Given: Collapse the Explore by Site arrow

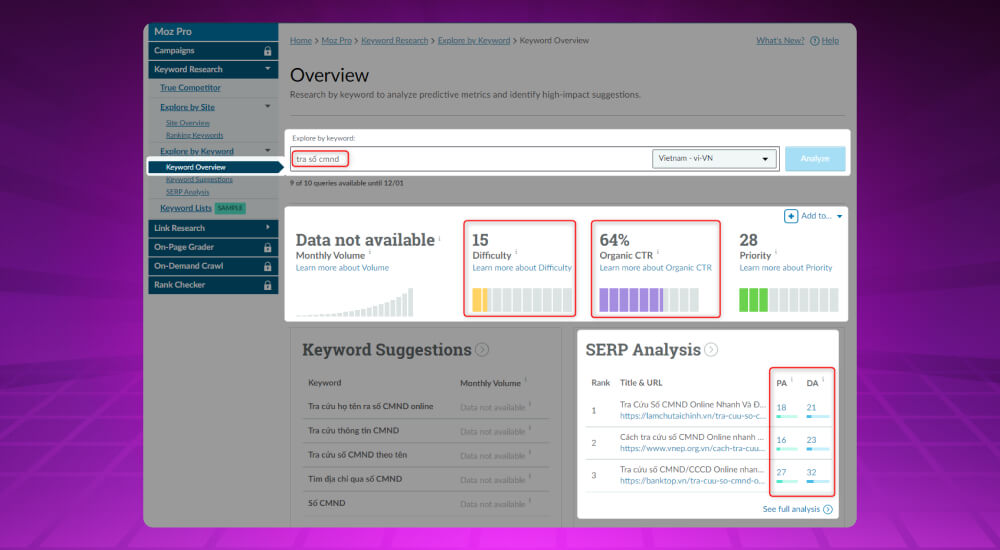Looking at the screenshot, I should (x=268, y=106).
